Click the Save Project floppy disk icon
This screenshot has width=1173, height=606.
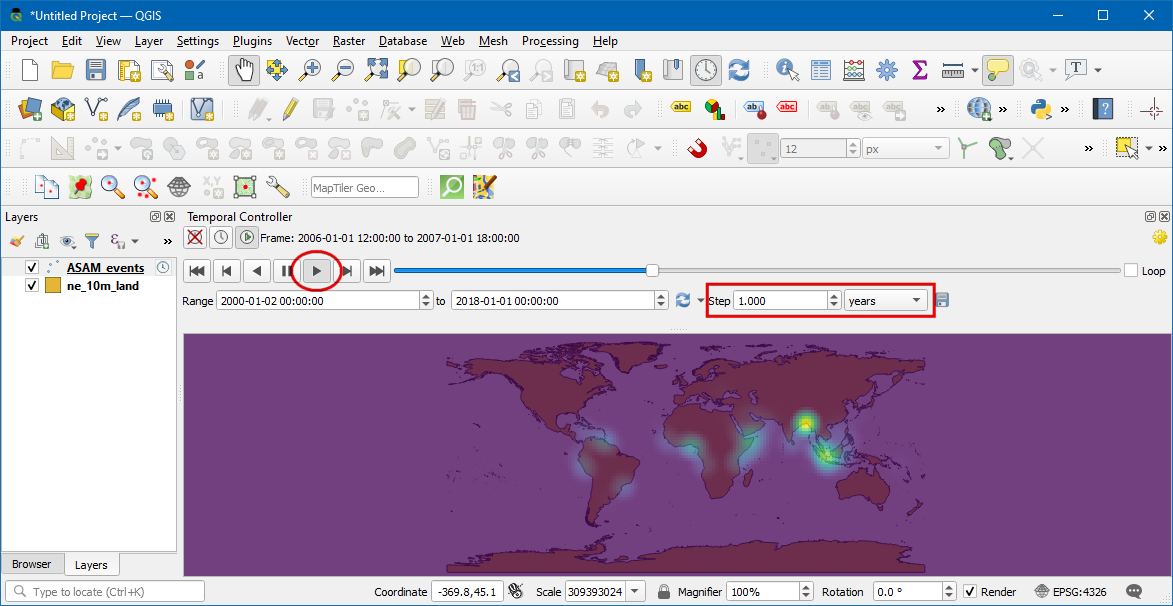[x=95, y=70]
